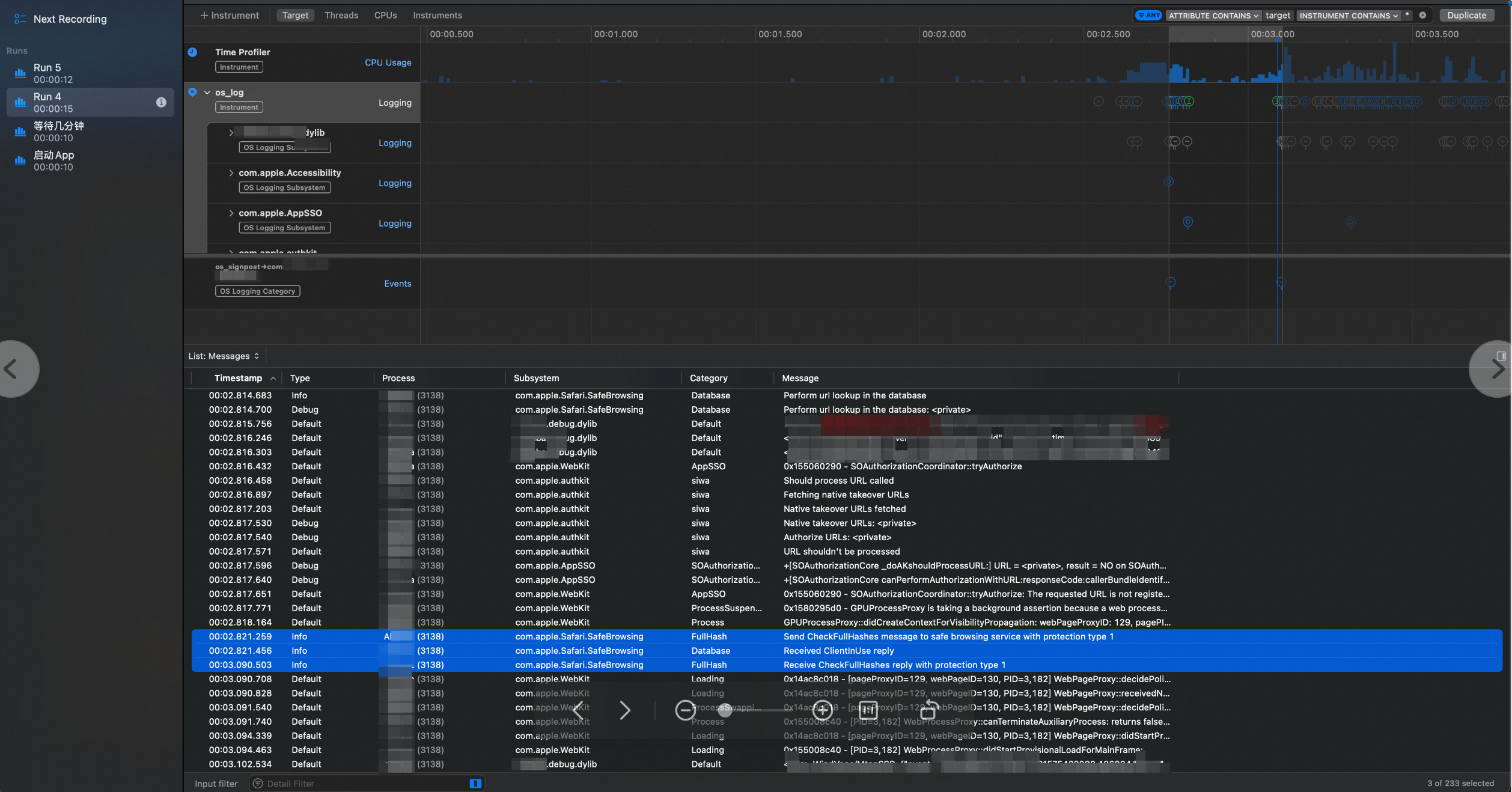This screenshot has height=792, width=1512.
Task: Click the os_log track icon
Action: 192,92
